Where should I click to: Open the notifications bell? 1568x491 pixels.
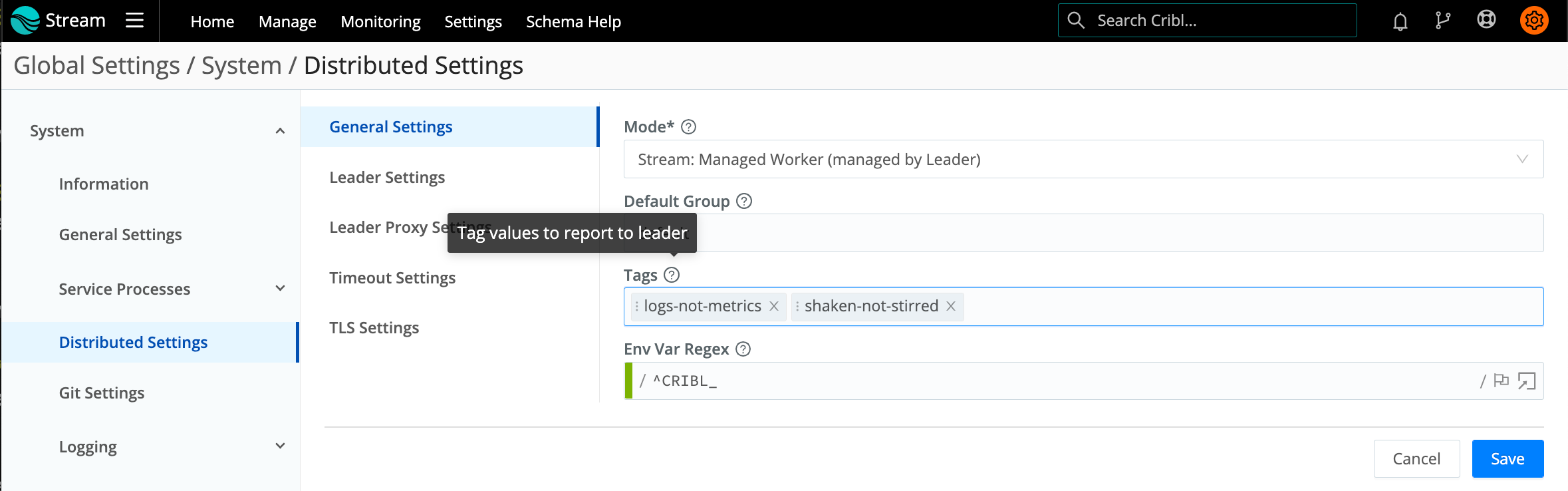pos(1400,21)
